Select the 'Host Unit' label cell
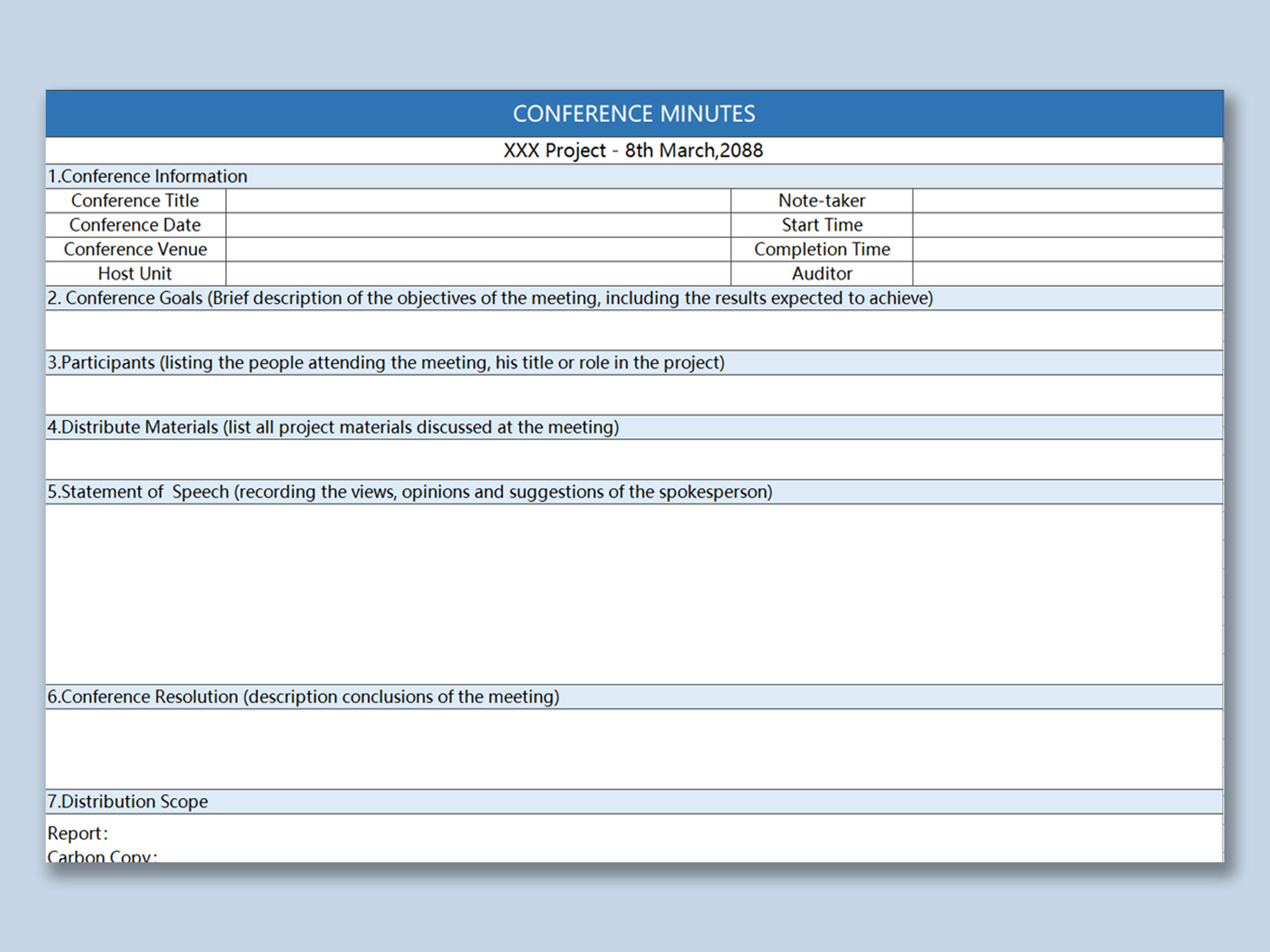This screenshot has width=1270, height=952. click(135, 274)
